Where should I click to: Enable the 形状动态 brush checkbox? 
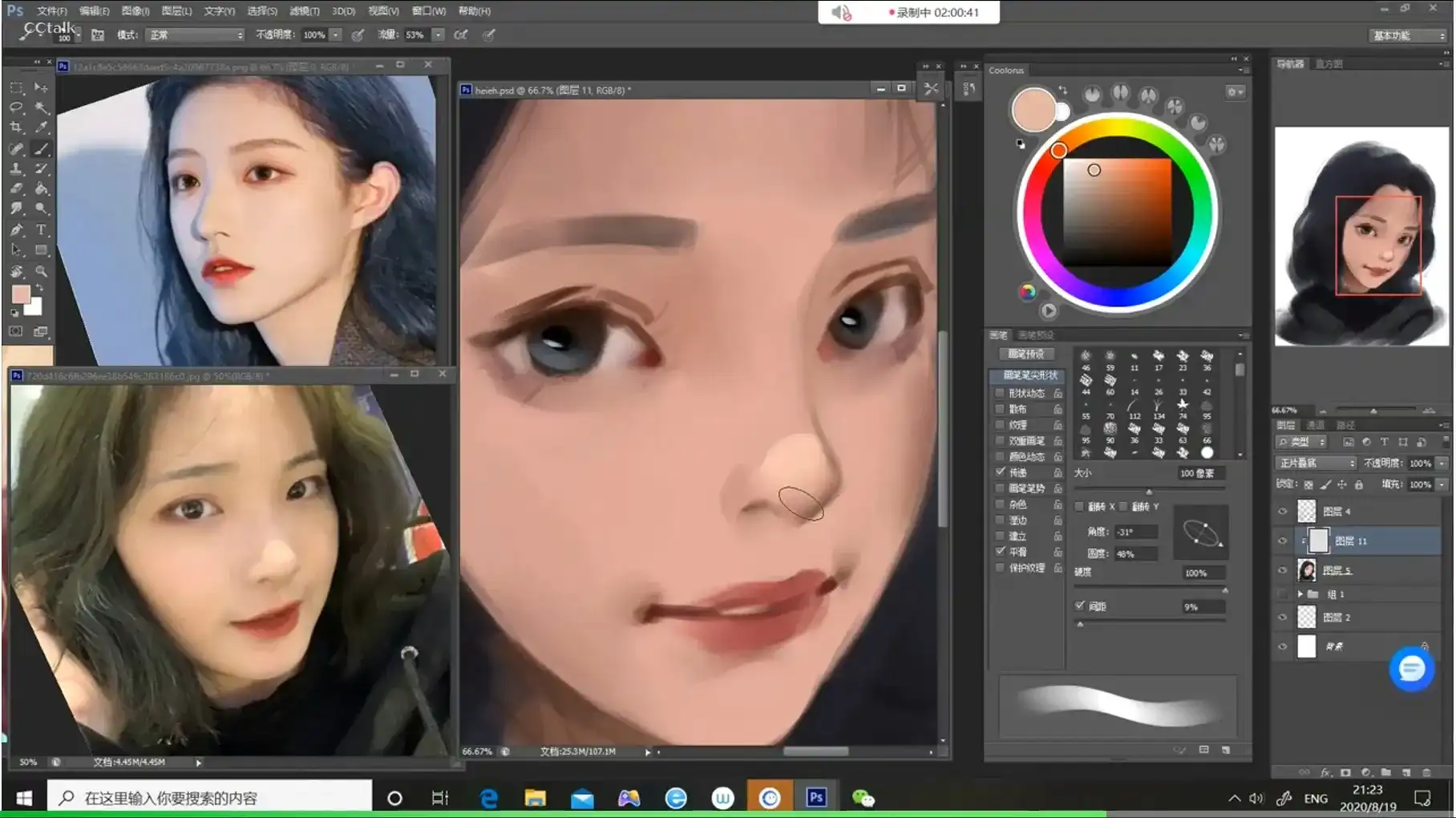point(999,393)
